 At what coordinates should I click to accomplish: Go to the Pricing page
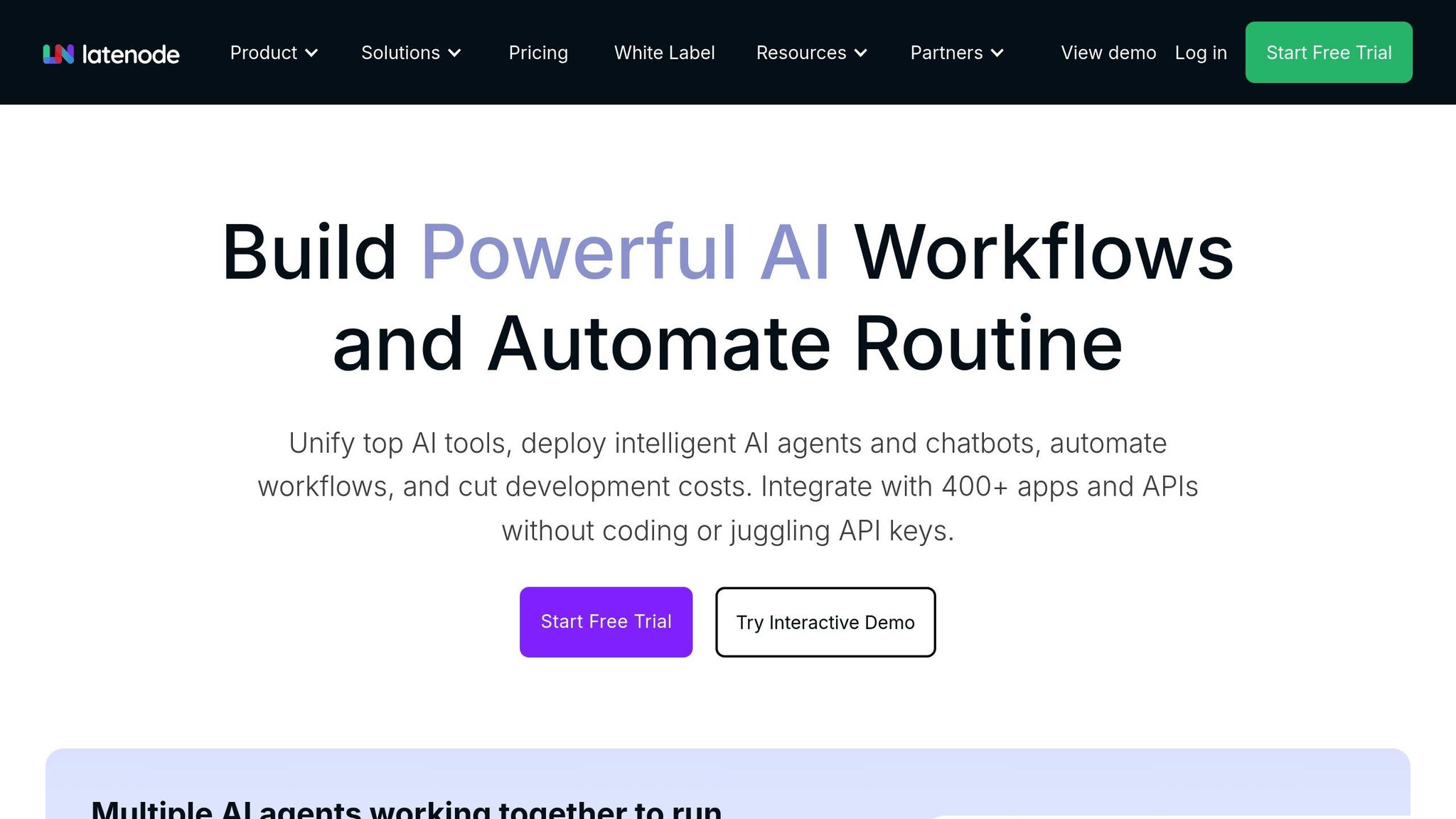click(x=538, y=53)
